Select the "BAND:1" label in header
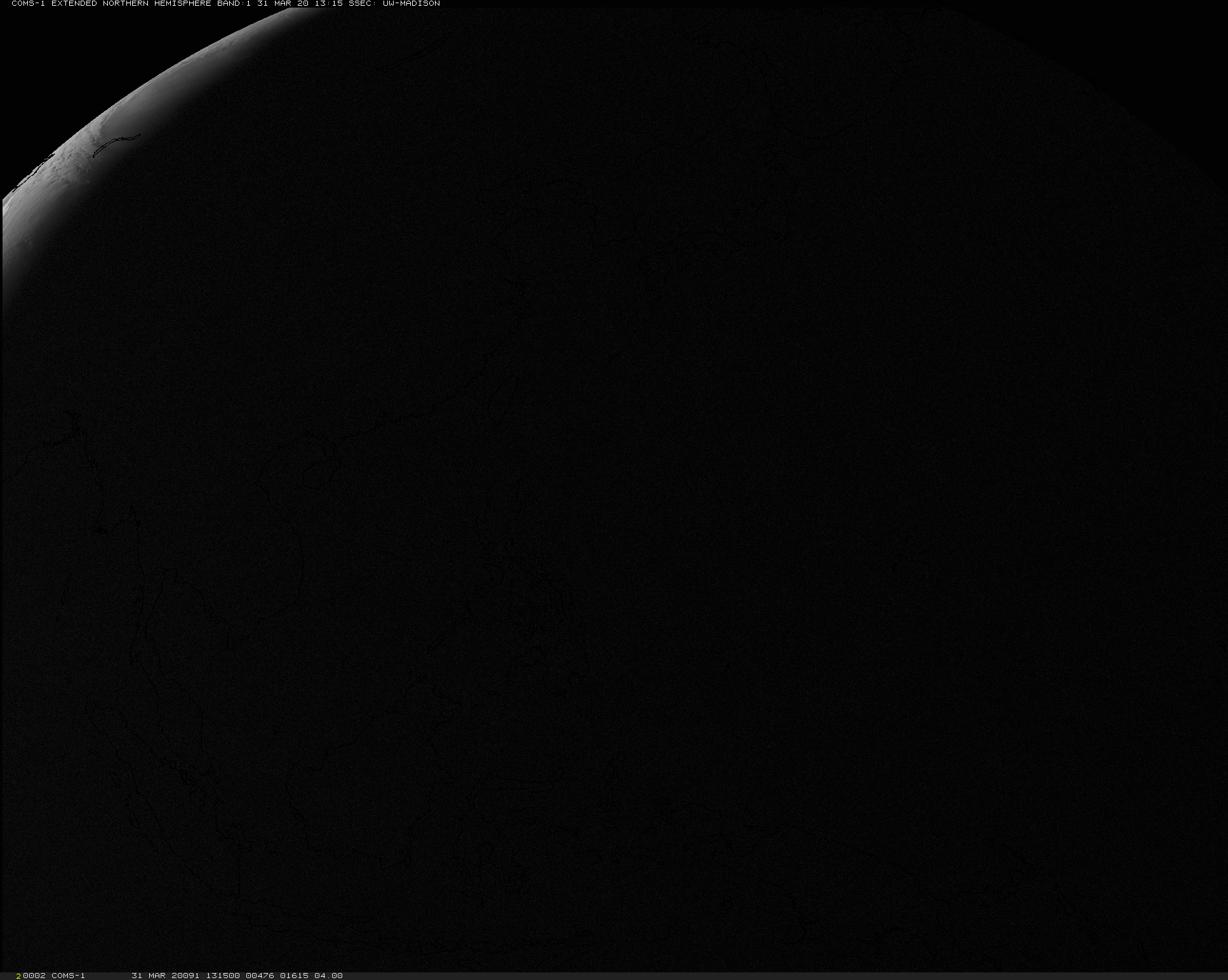 click(233, 3)
